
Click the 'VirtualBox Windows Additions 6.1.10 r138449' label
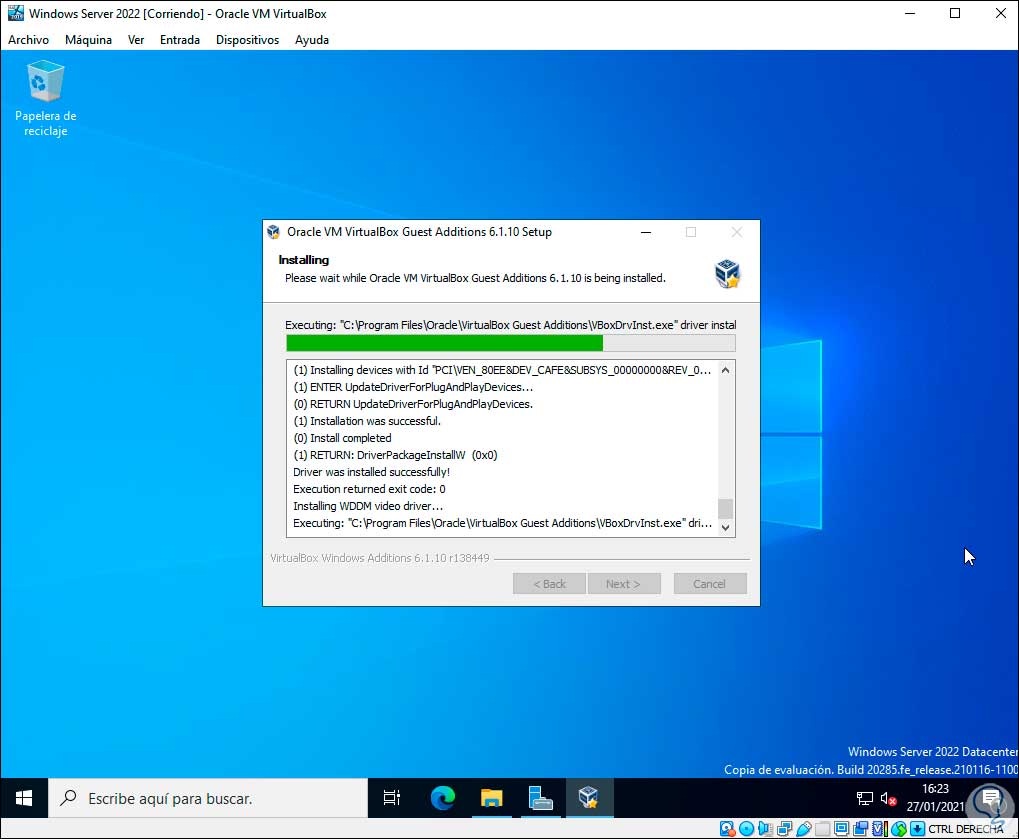[380, 558]
